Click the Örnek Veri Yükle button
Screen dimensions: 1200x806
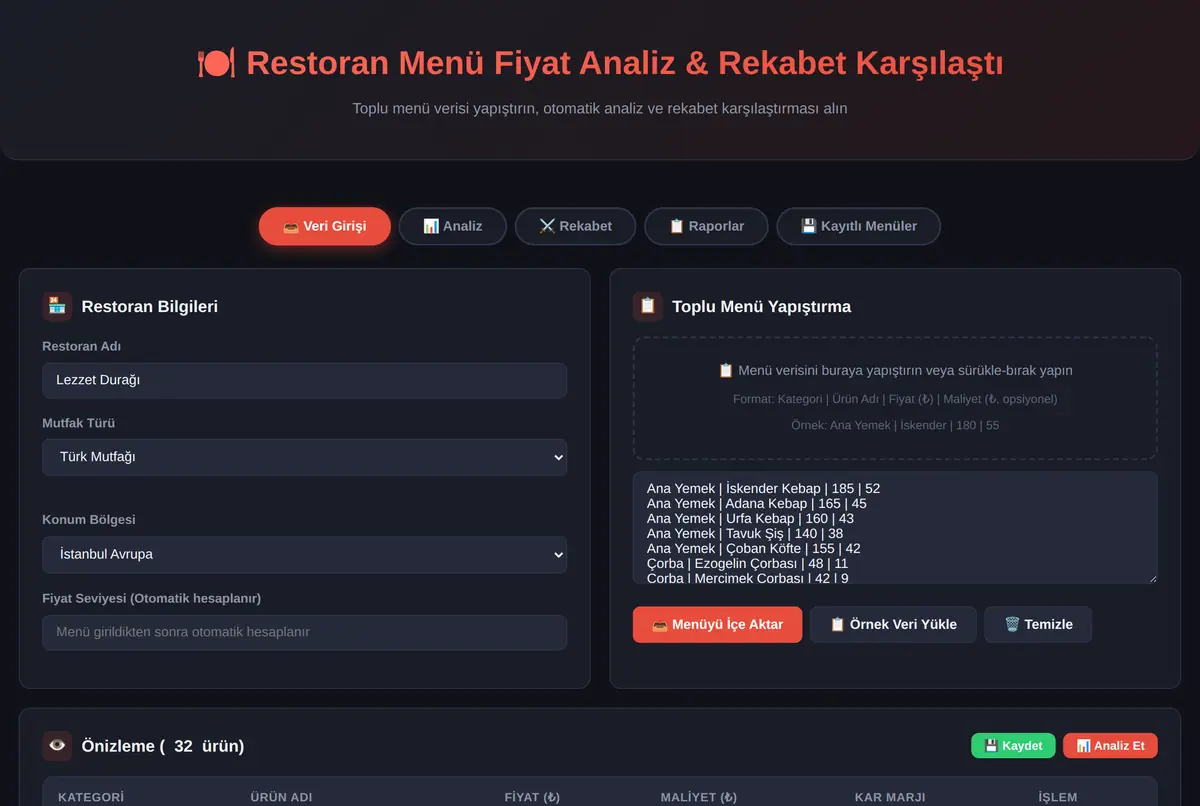tap(893, 624)
